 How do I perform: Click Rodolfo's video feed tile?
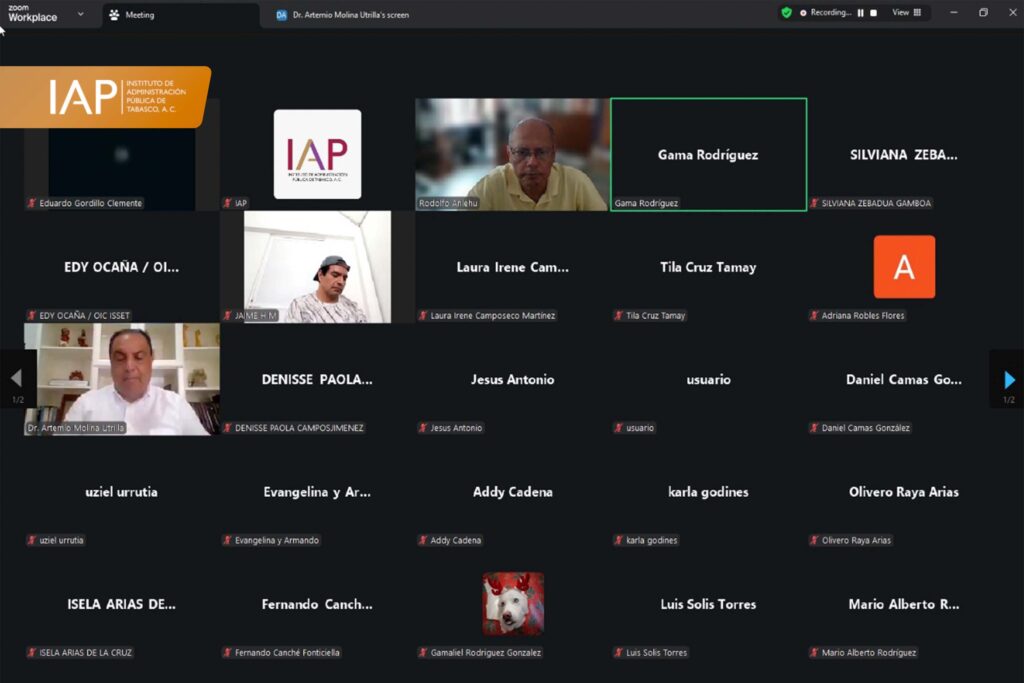tap(512, 154)
